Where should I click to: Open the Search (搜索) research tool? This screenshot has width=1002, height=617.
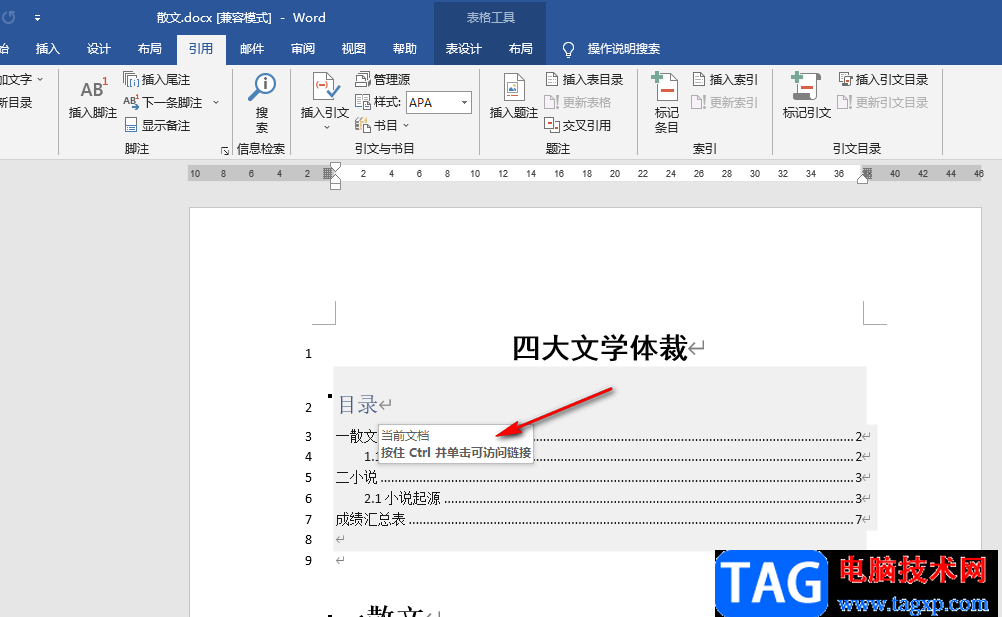[261, 102]
